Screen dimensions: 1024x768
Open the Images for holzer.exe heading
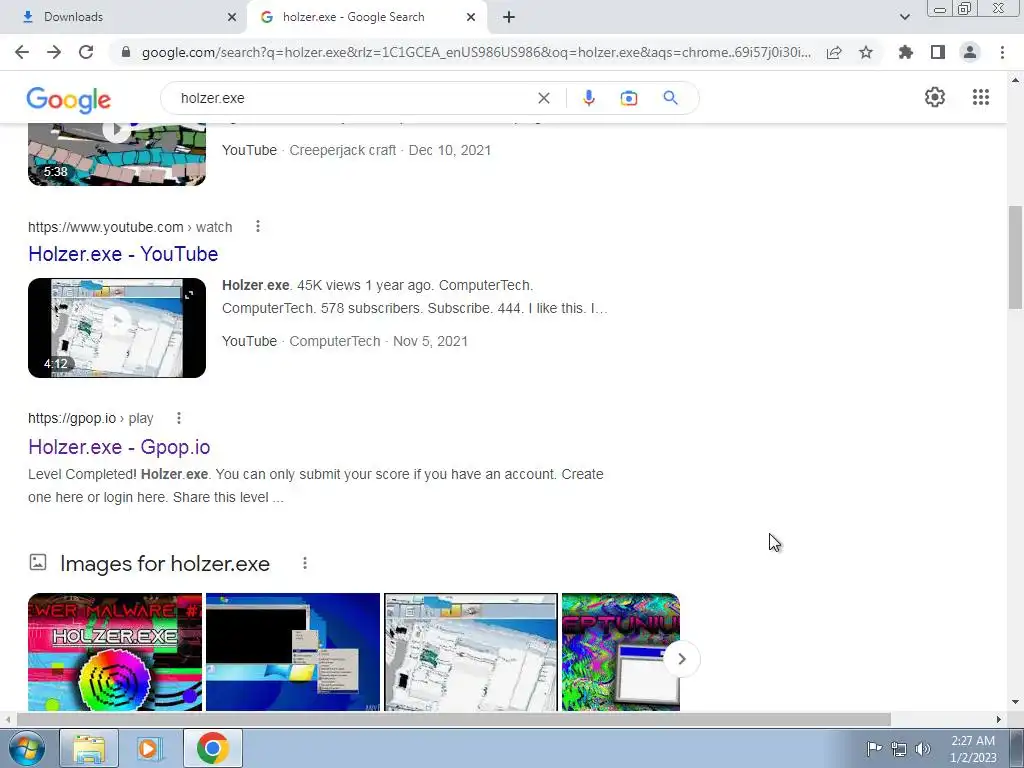point(165,564)
